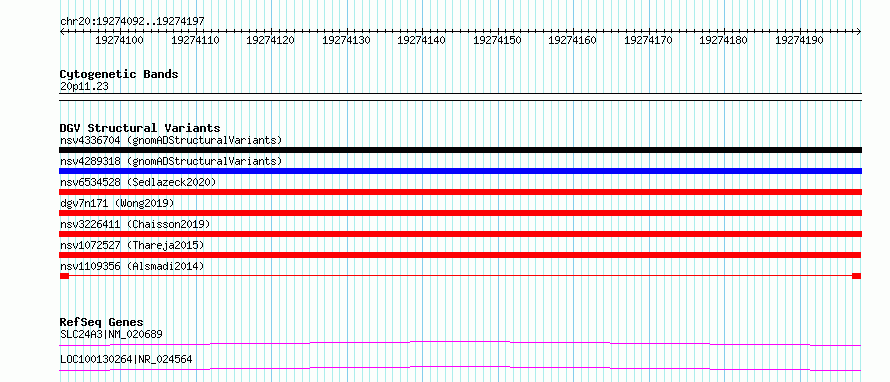Click ruler position 19274190
The width and height of the screenshot is (890, 382).
click(x=799, y=40)
